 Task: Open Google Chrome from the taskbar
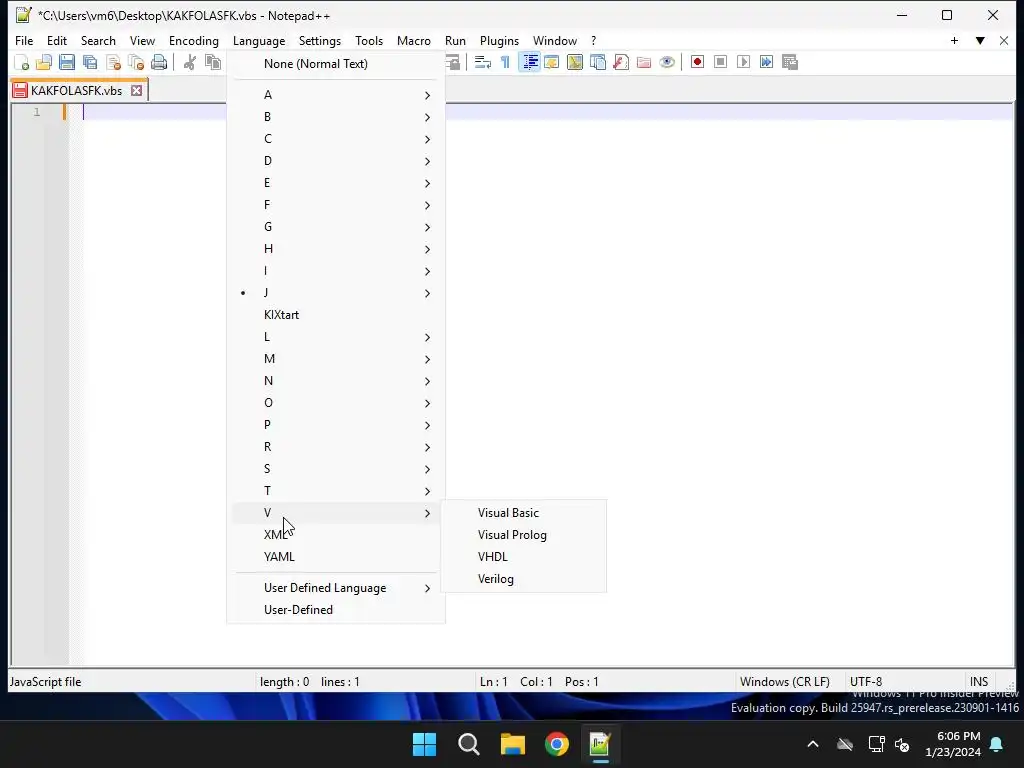tap(556, 744)
